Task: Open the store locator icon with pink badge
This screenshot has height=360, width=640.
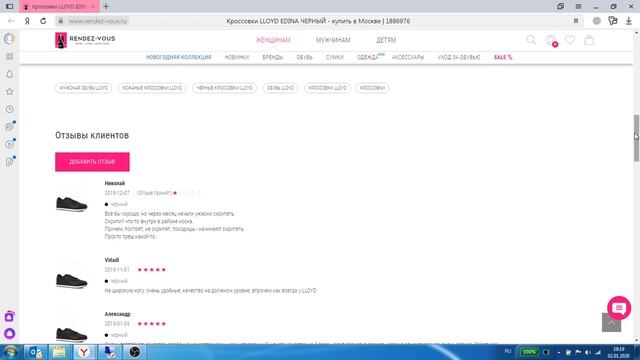Action: (x=551, y=40)
